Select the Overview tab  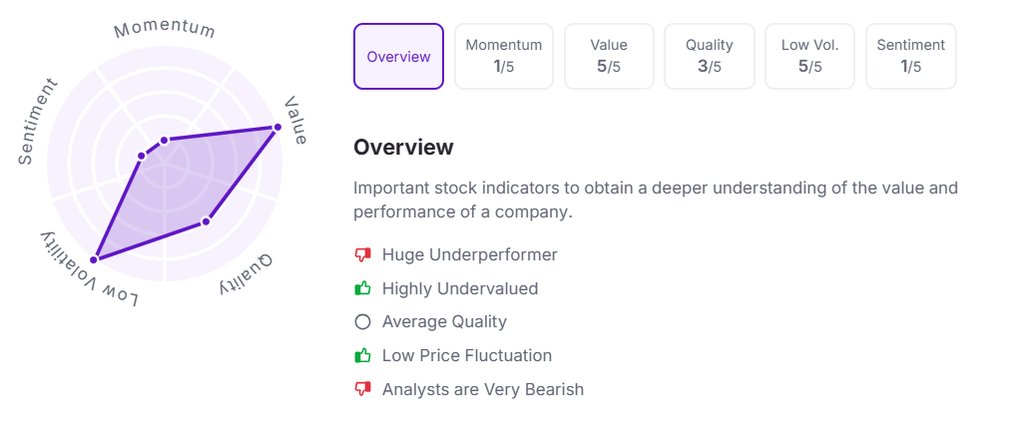[398, 57]
